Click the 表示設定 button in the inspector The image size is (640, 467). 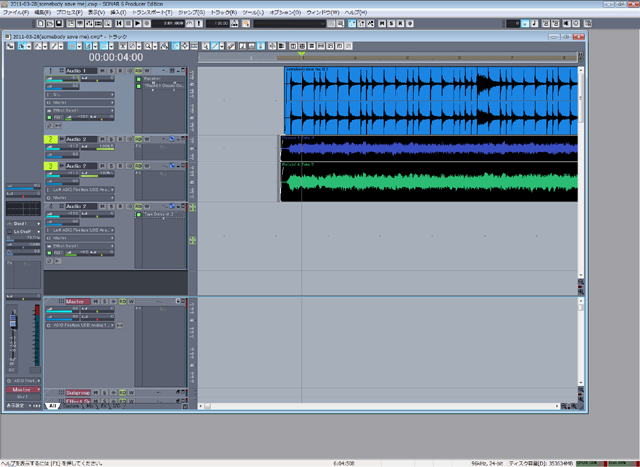[17, 406]
